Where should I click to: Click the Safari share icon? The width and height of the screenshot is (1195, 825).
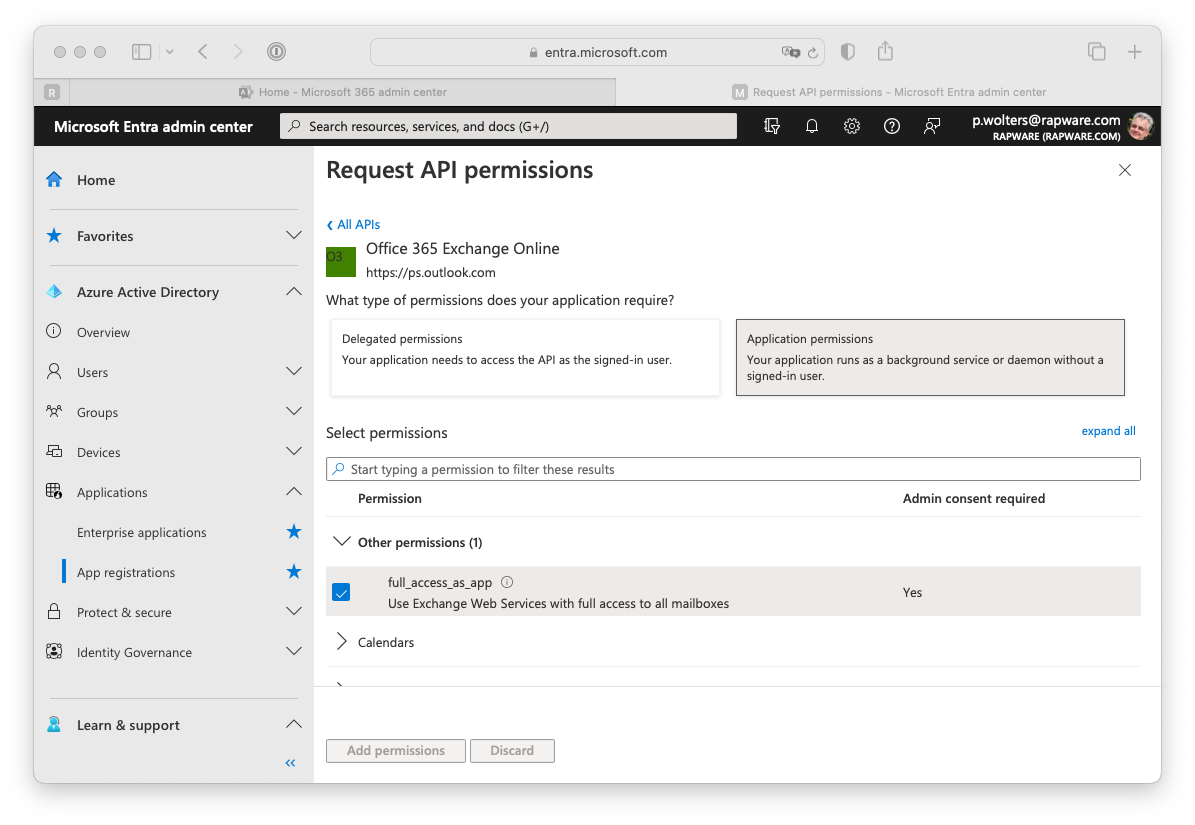[x=885, y=51]
